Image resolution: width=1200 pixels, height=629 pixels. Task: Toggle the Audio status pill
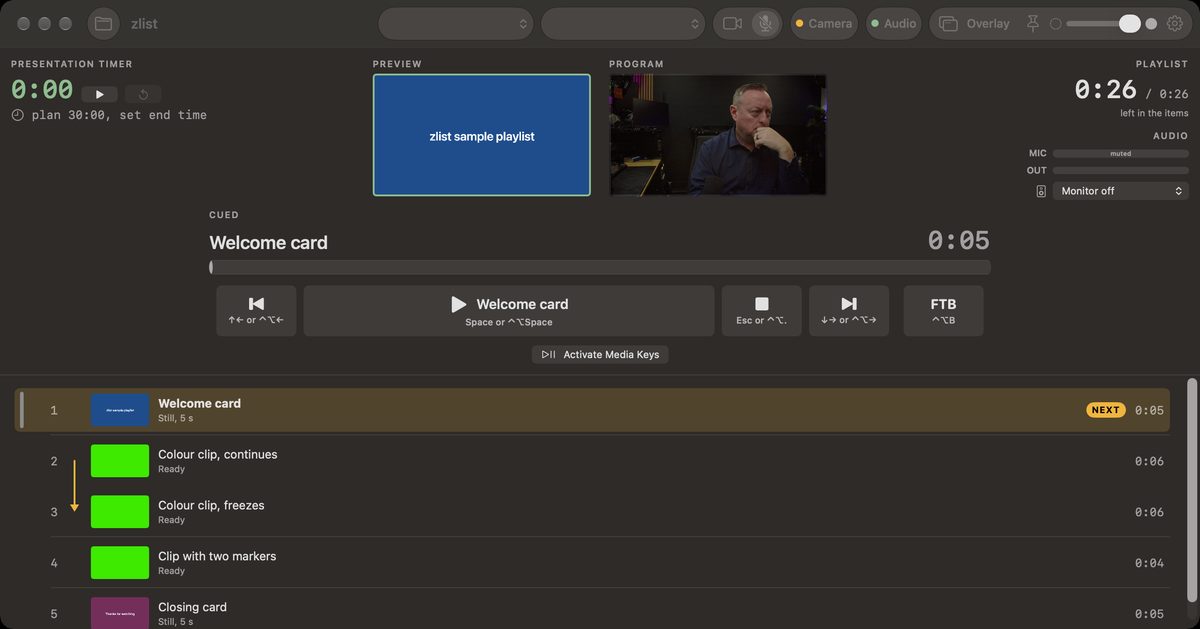(894, 23)
